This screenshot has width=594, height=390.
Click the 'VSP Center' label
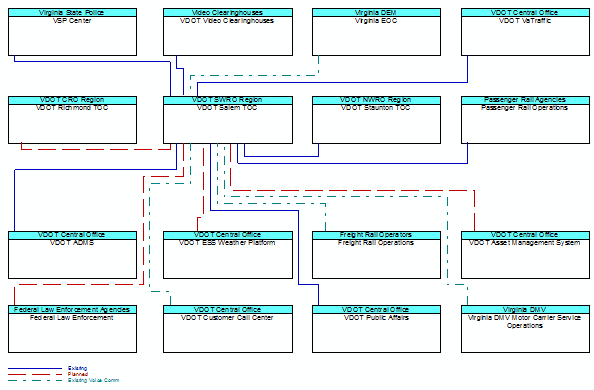point(72,21)
